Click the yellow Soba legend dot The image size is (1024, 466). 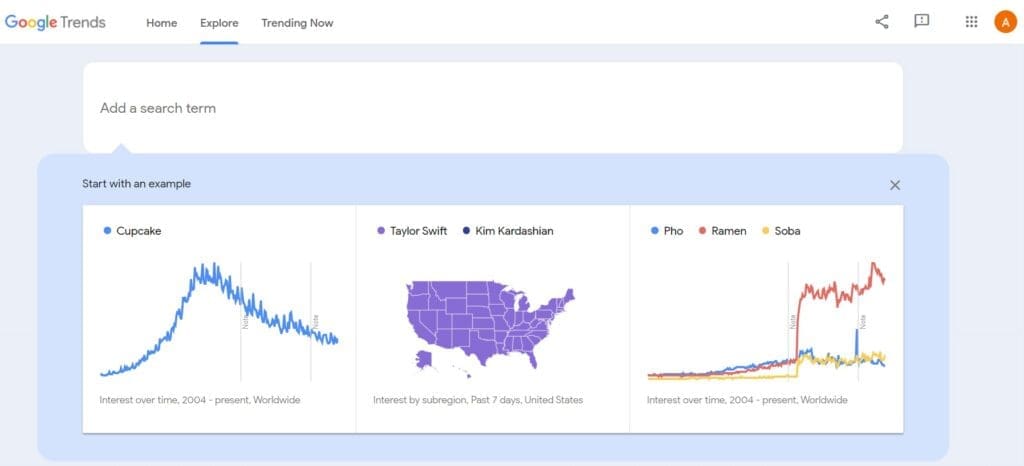(765, 230)
